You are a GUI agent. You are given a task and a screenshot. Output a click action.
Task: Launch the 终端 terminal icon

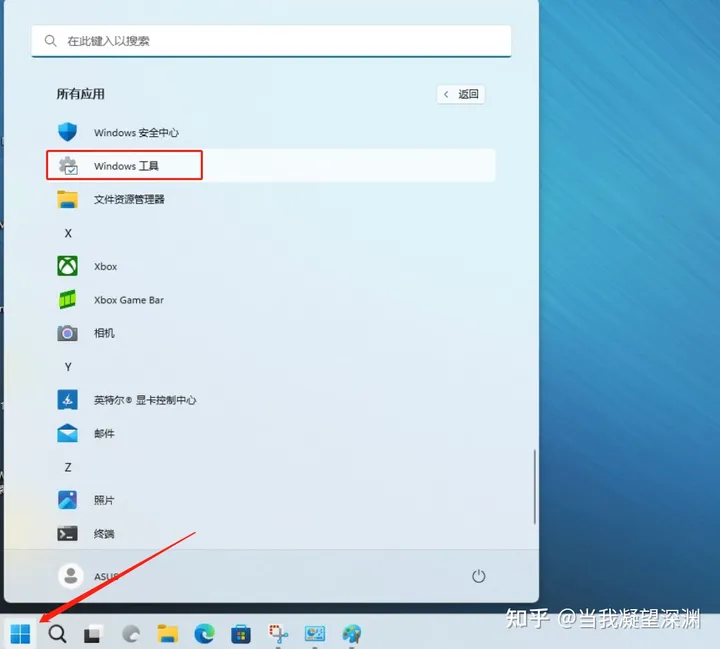(68, 533)
